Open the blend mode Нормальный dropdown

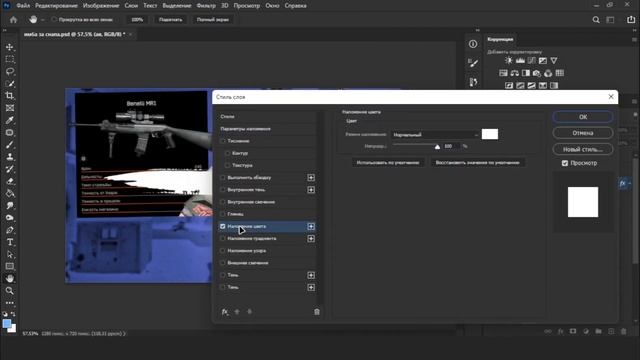point(436,135)
